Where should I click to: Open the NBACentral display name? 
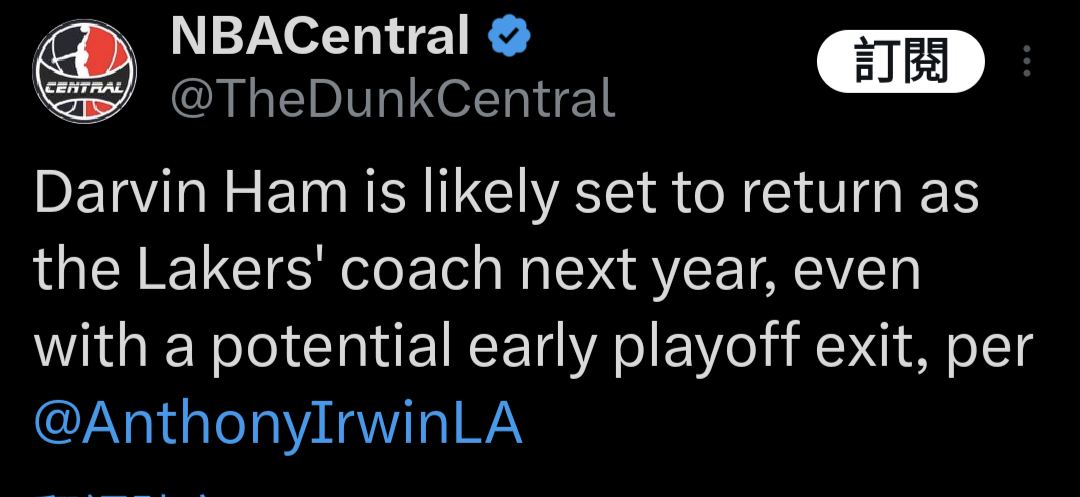[x=320, y=36]
